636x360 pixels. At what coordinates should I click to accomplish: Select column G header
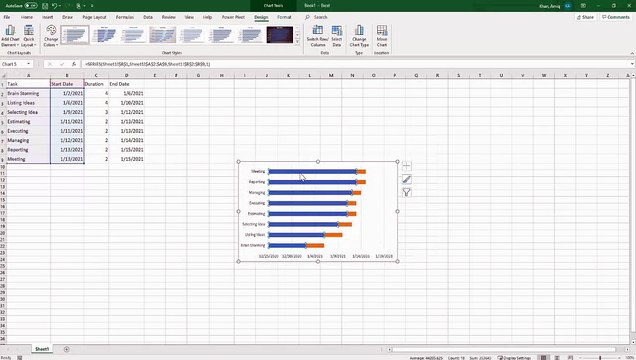pos(198,75)
